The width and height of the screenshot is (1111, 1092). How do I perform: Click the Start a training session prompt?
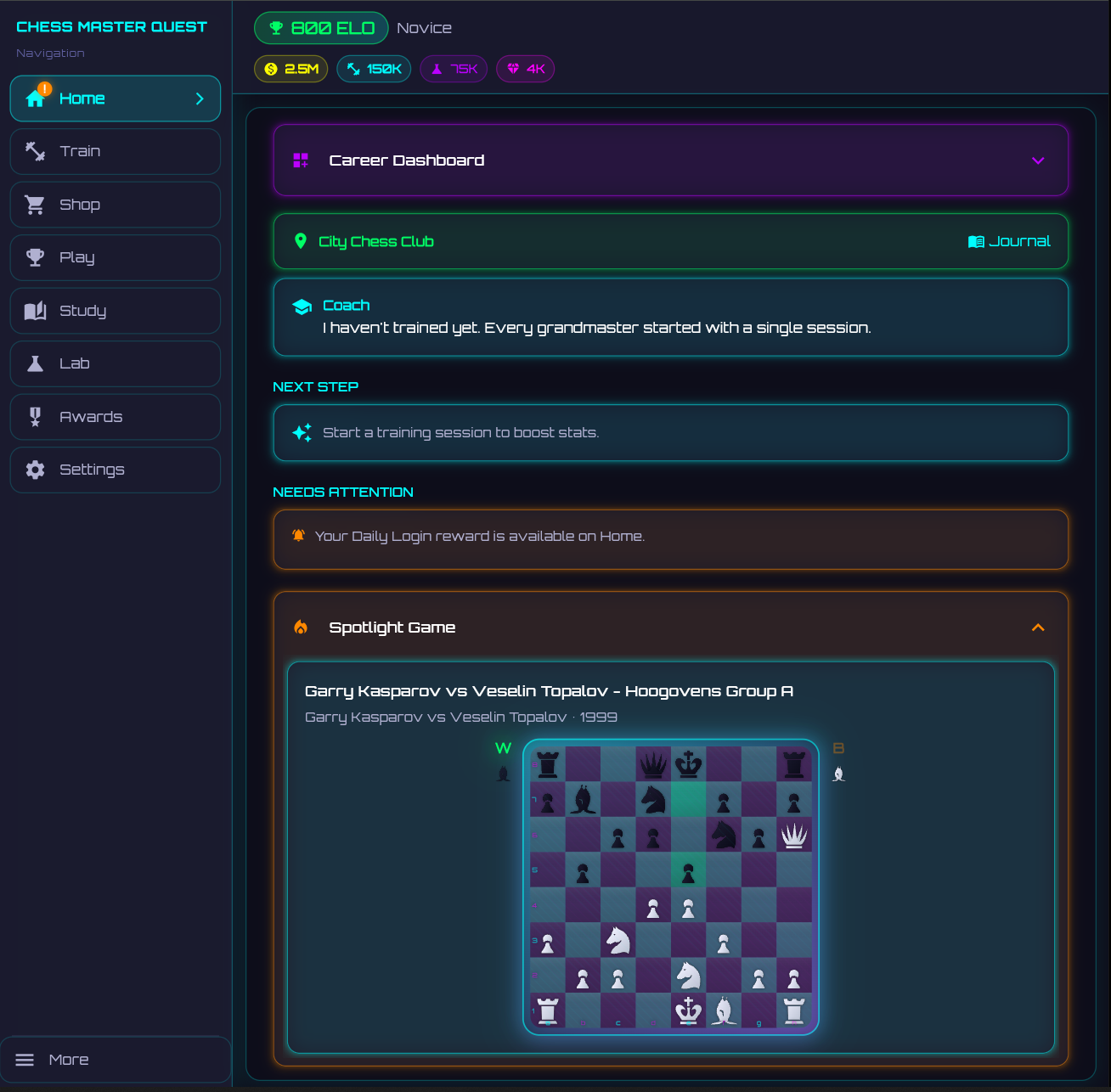(670, 433)
